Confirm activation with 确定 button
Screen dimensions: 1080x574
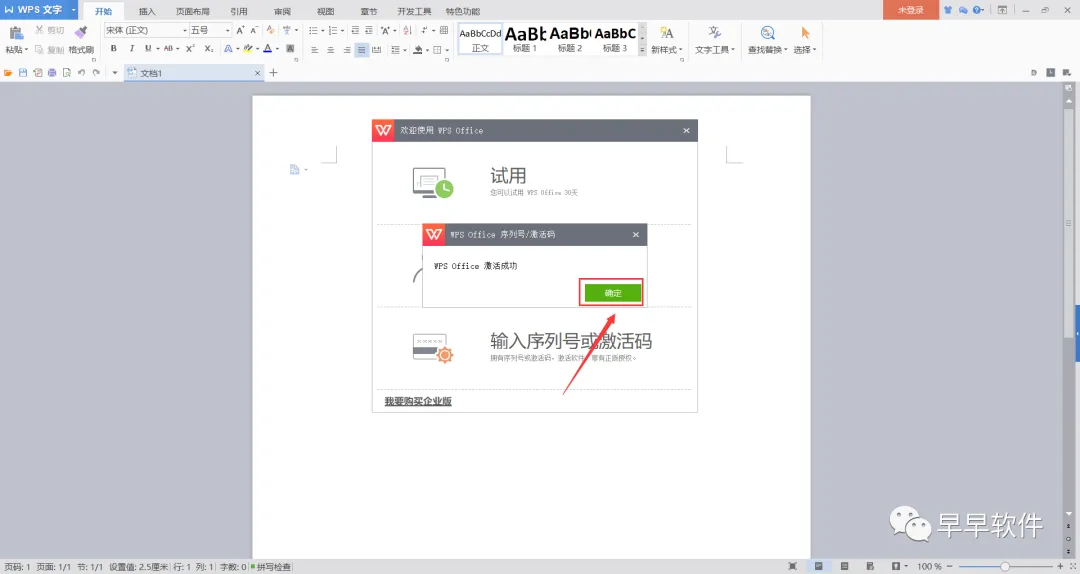[x=613, y=293]
